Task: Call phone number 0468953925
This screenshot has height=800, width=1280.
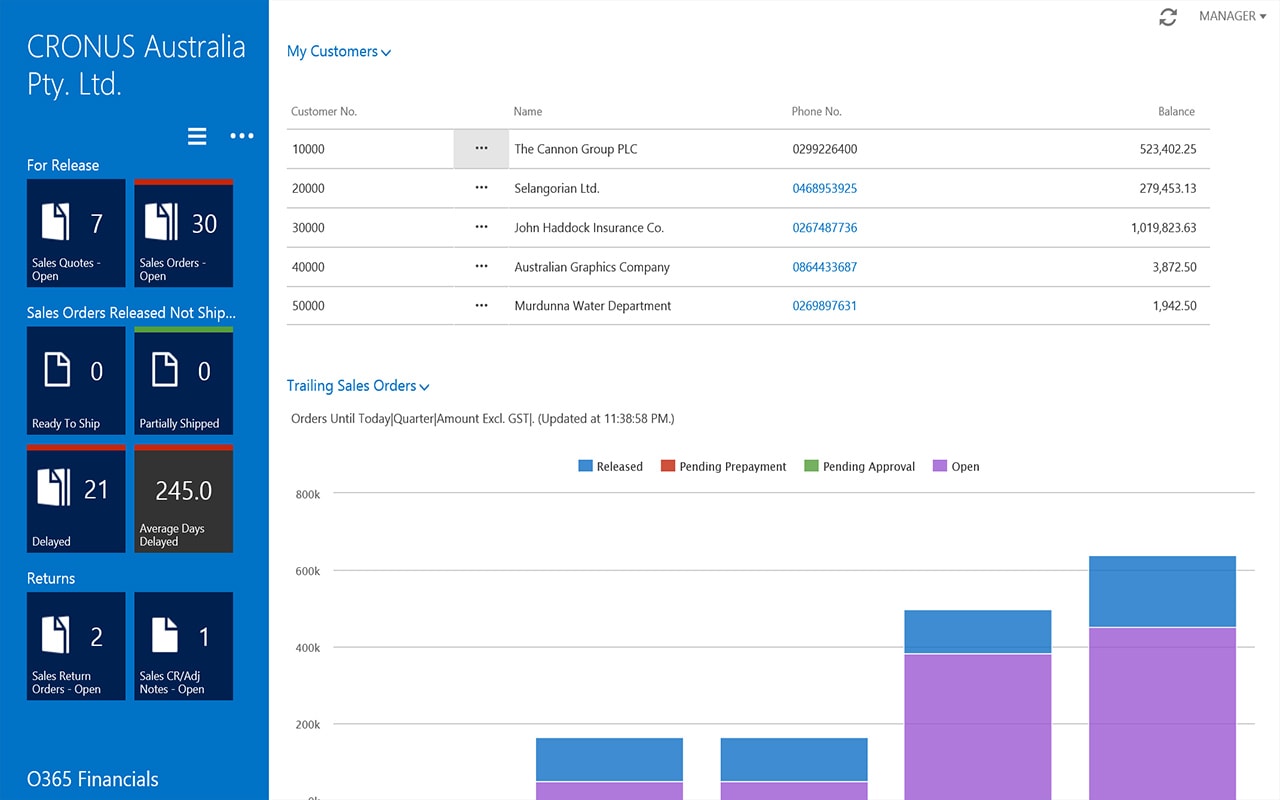Action: click(825, 189)
